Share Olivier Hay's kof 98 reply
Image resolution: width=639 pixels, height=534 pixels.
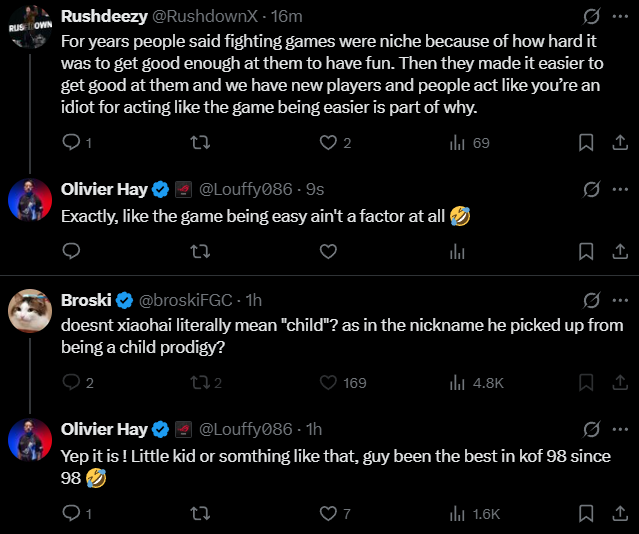619,513
